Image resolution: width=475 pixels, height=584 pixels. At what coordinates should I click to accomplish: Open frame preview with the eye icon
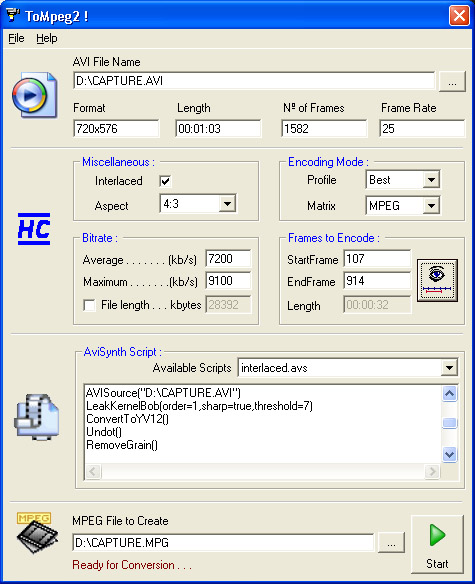click(437, 280)
